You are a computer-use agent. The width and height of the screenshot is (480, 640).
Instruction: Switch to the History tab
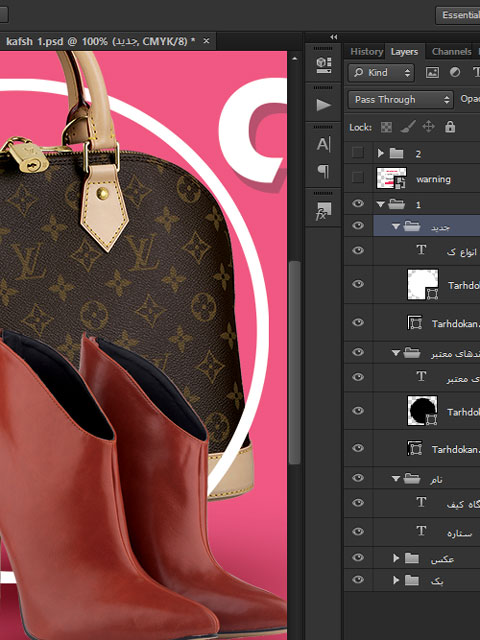(x=366, y=52)
